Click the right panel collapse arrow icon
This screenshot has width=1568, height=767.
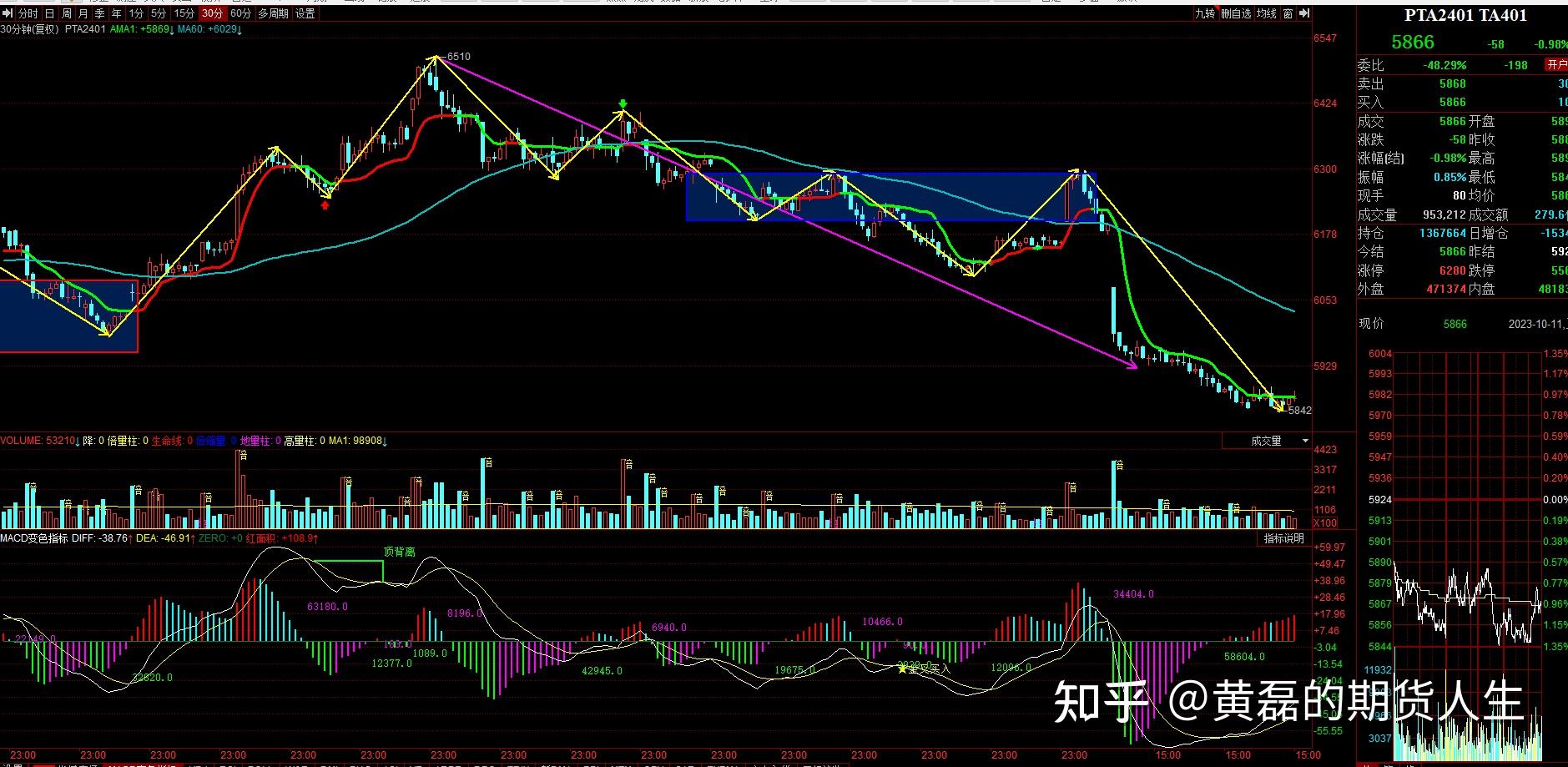coord(1304,13)
